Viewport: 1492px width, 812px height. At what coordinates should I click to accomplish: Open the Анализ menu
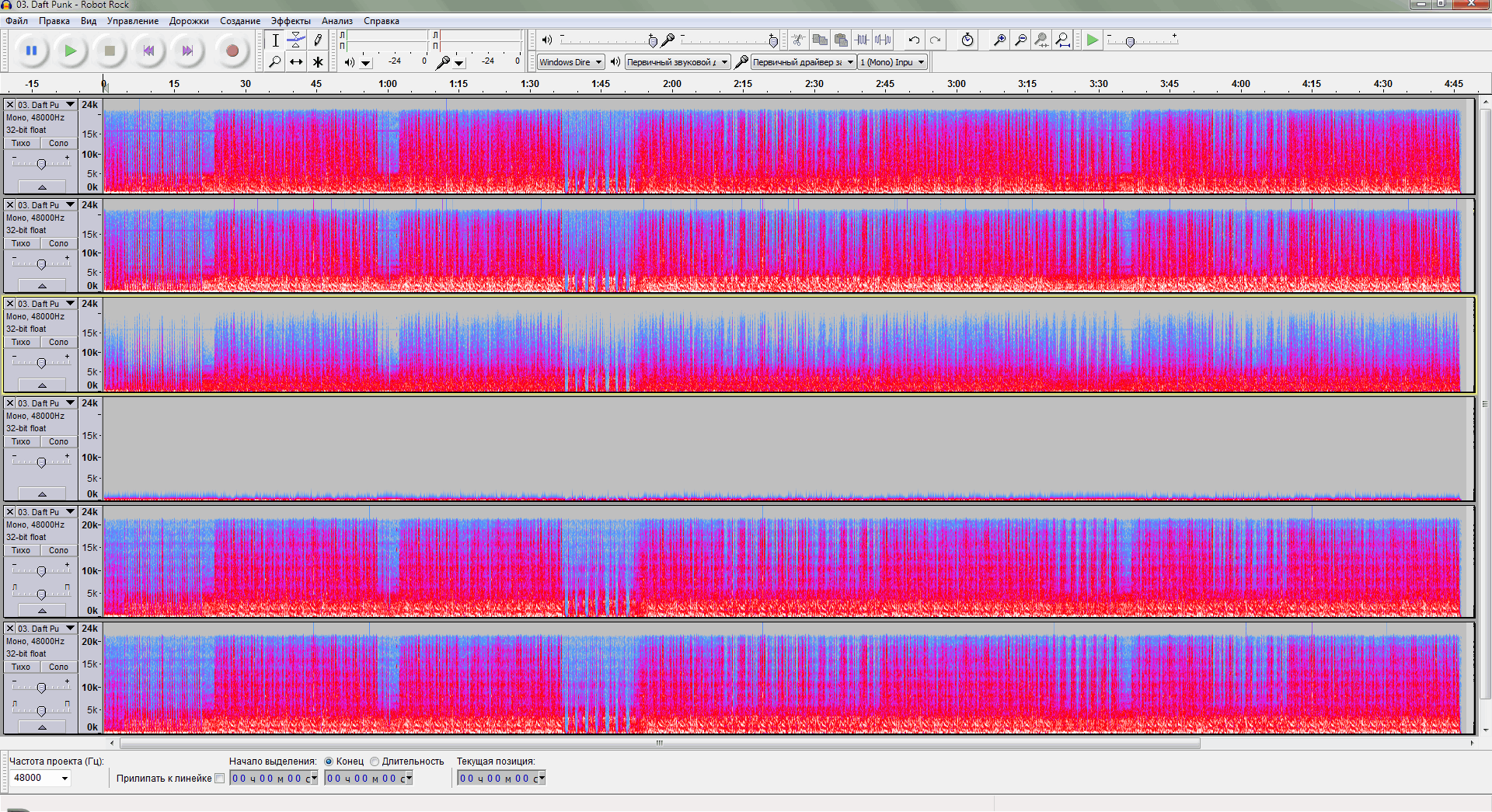tap(337, 21)
